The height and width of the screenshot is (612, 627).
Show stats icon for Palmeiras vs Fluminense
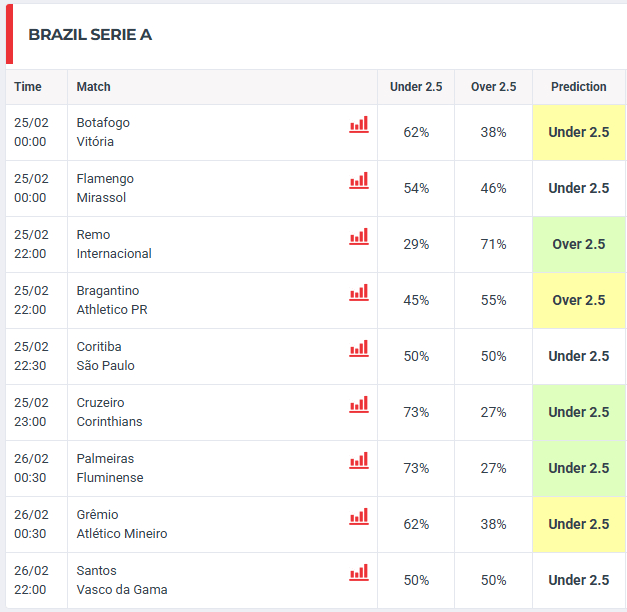[x=358, y=461]
